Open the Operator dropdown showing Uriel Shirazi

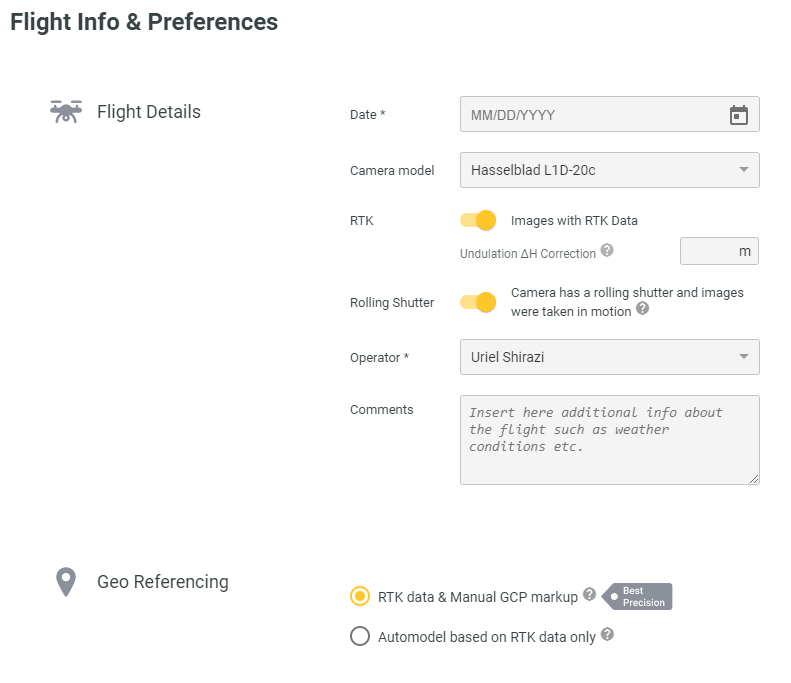click(x=609, y=357)
